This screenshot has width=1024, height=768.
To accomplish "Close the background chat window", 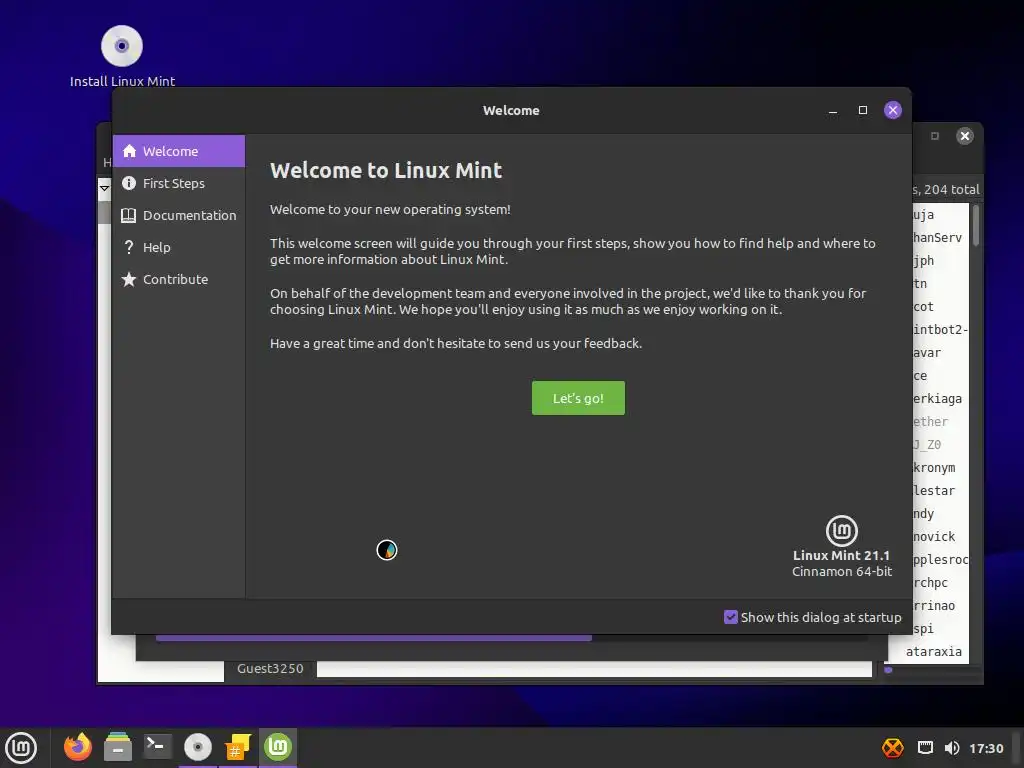I will pyautogui.click(x=965, y=136).
